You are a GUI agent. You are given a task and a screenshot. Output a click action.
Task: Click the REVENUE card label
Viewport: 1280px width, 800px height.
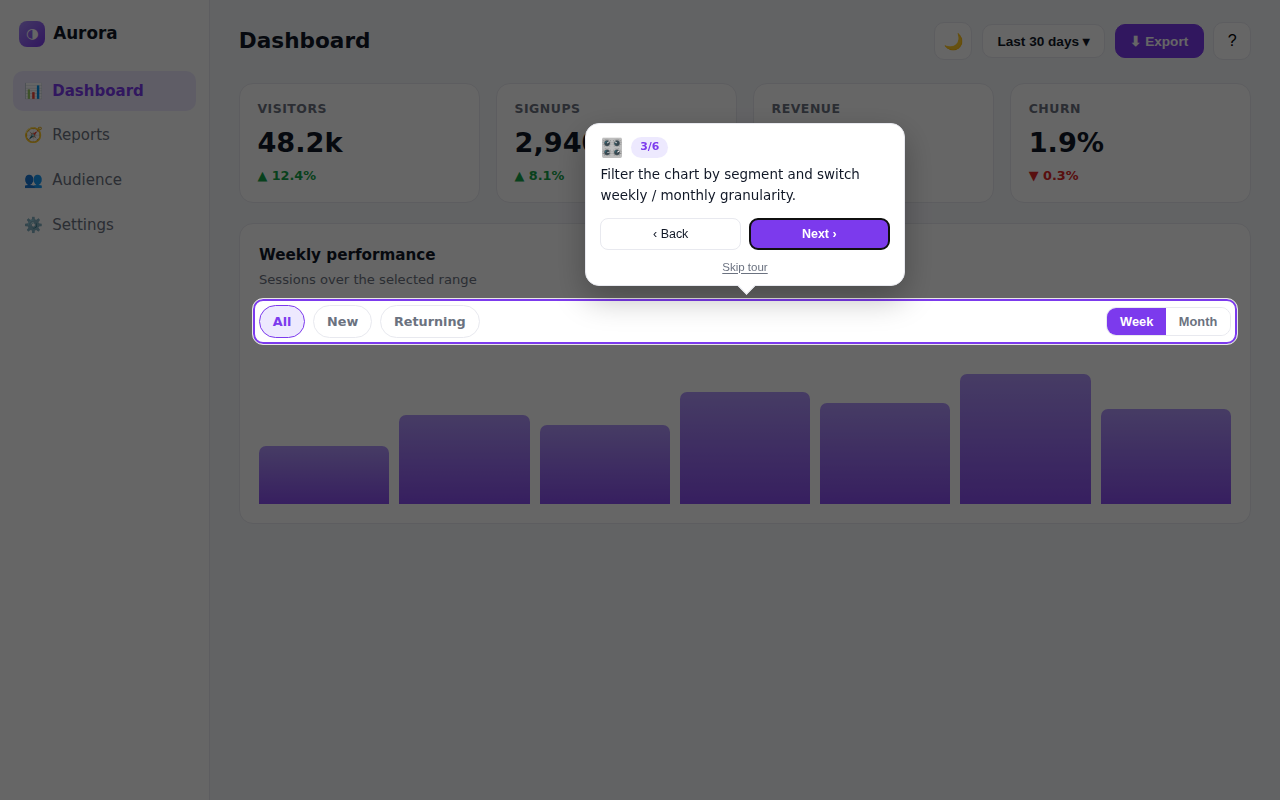(806, 109)
